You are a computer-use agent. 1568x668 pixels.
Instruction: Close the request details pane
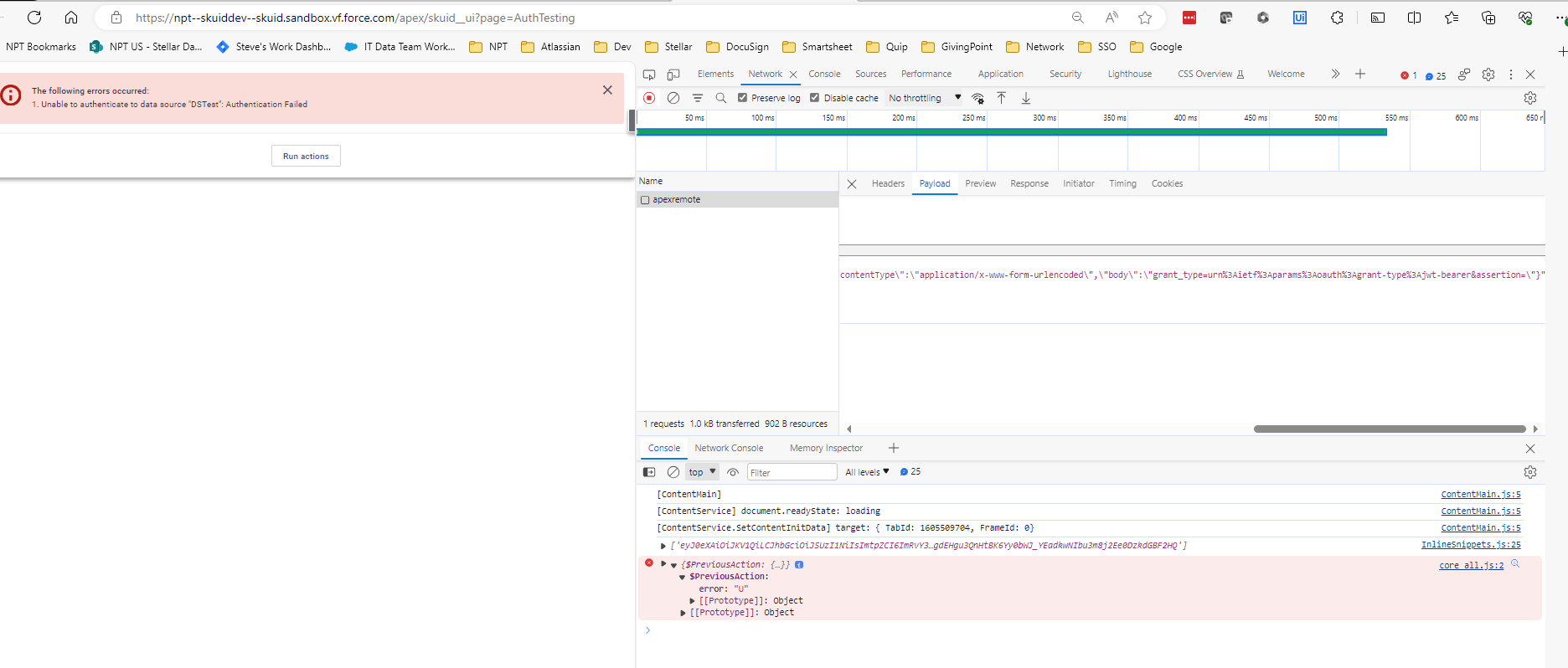(852, 184)
